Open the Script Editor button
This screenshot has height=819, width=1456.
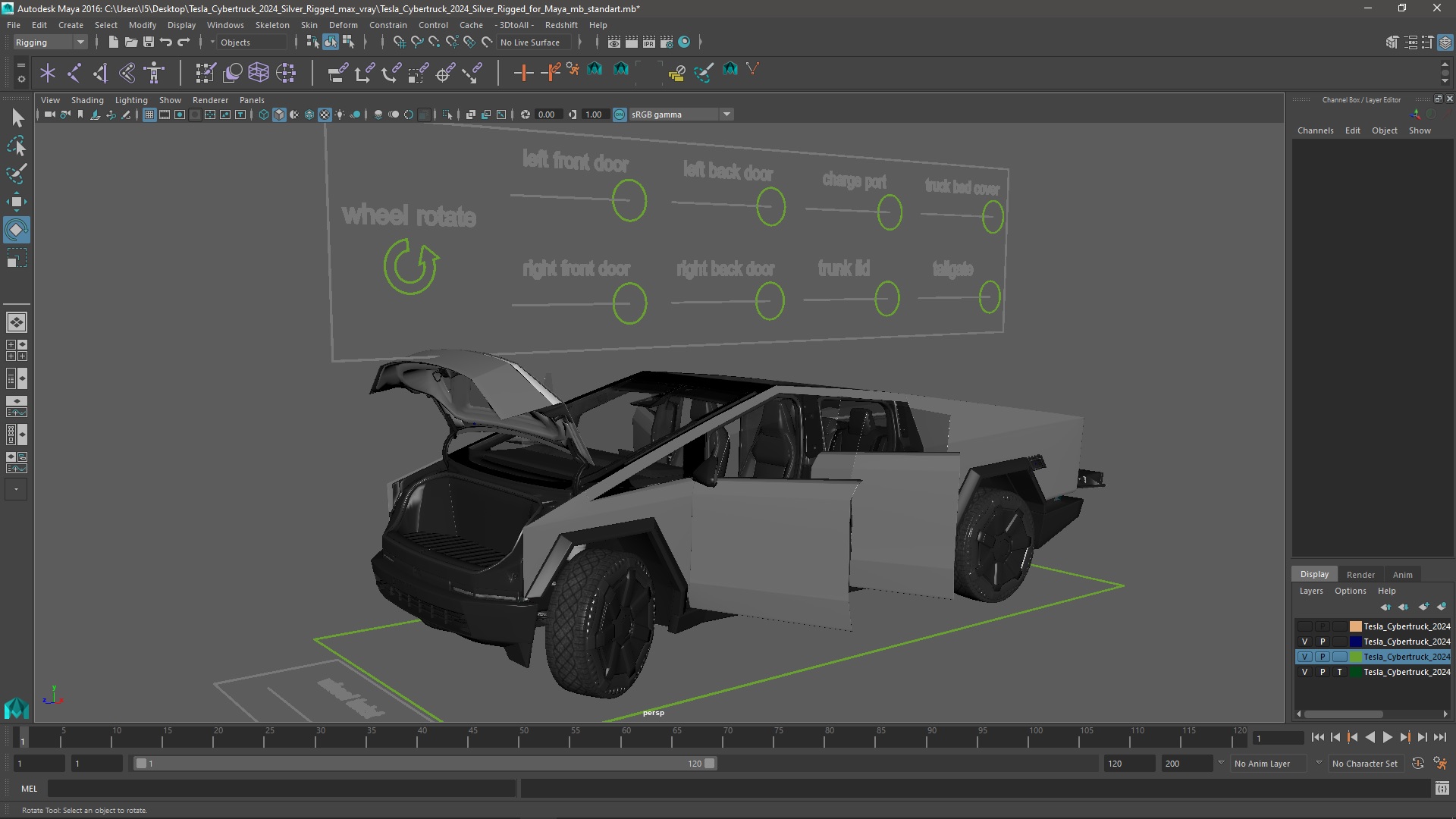(x=1442, y=789)
